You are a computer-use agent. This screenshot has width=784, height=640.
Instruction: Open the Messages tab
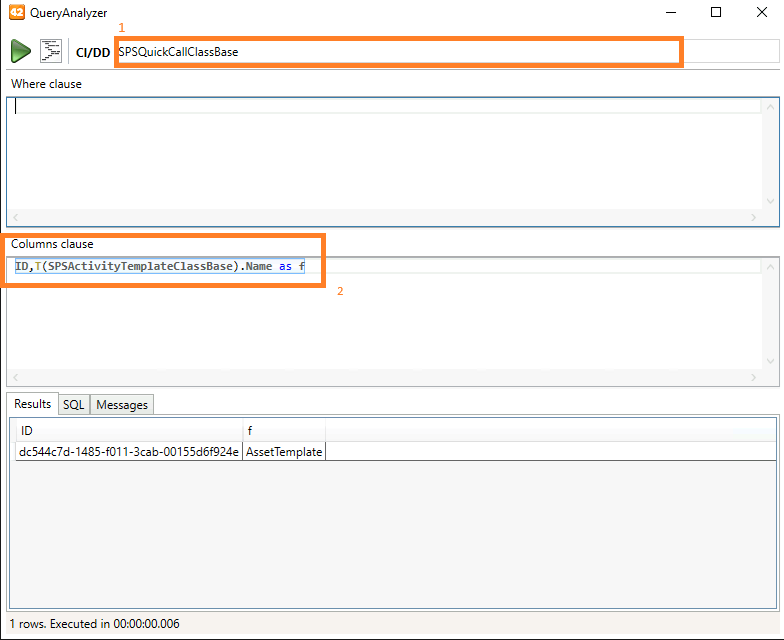click(x=122, y=404)
